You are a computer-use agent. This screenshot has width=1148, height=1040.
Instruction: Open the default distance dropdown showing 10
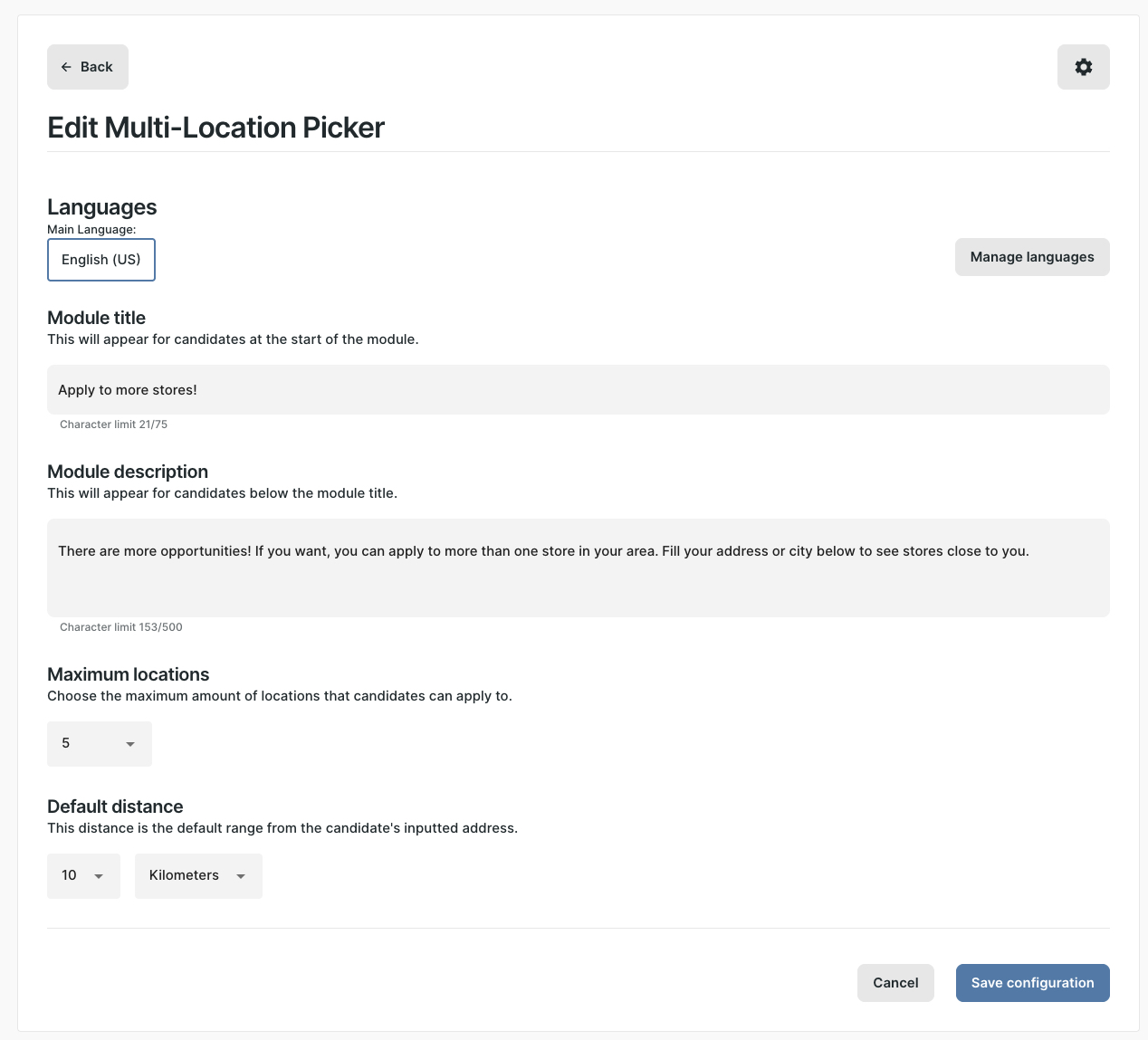click(x=82, y=876)
